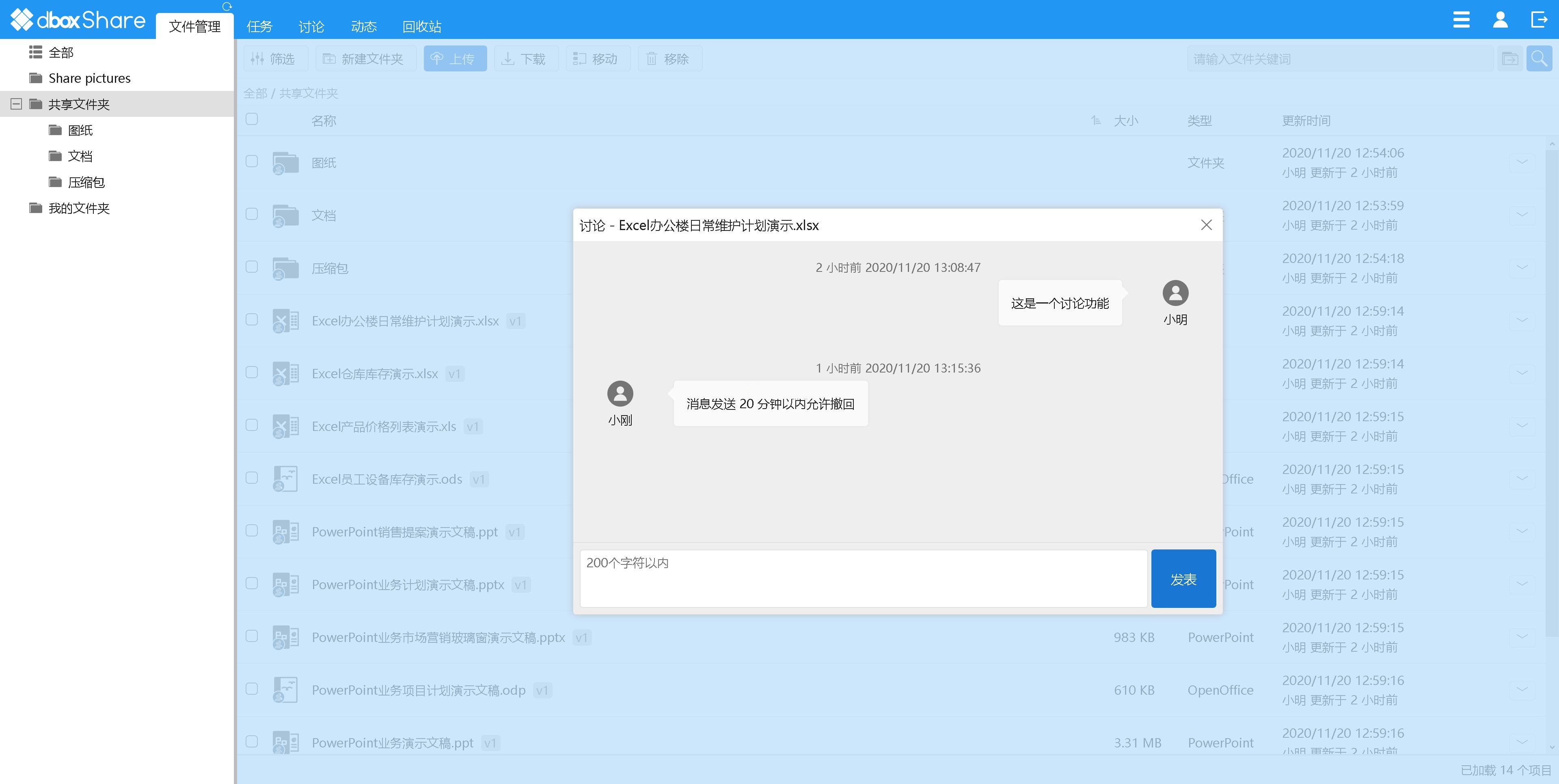Activate the 移动 move tool
Image resolution: width=1559 pixels, height=784 pixels.
click(598, 59)
